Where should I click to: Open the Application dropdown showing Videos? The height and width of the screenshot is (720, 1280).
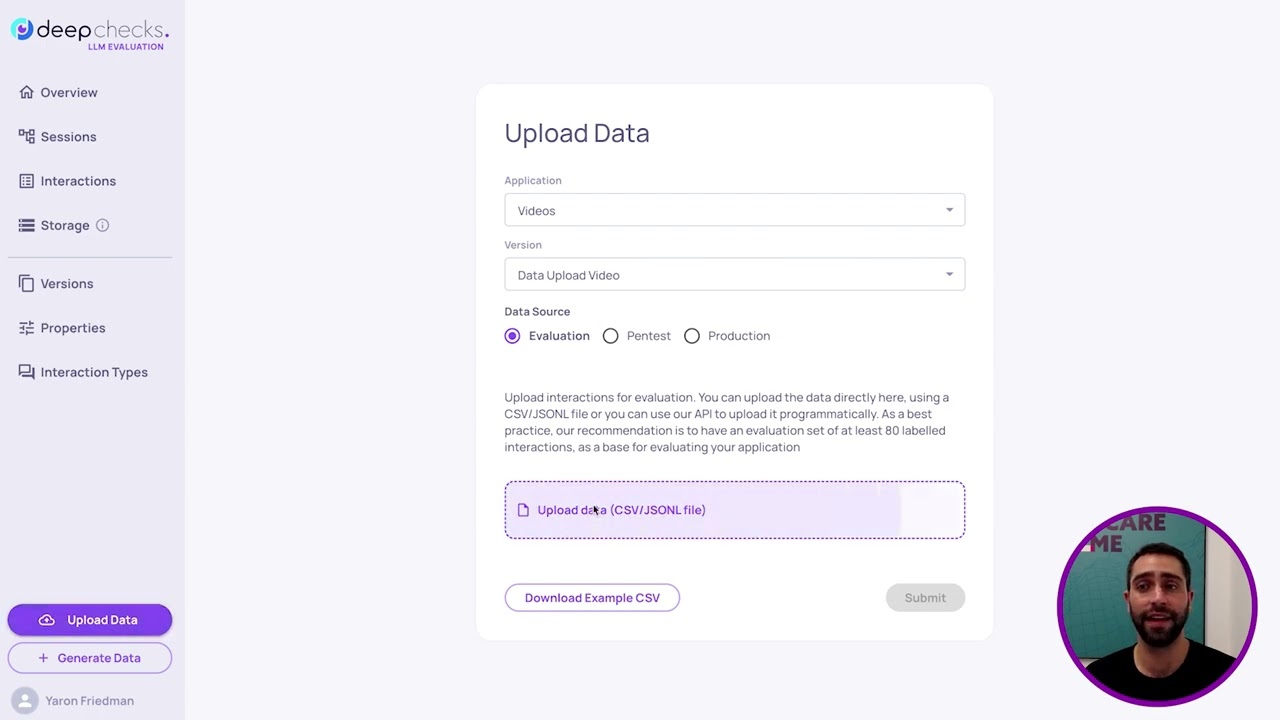pyautogui.click(x=735, y=210)
